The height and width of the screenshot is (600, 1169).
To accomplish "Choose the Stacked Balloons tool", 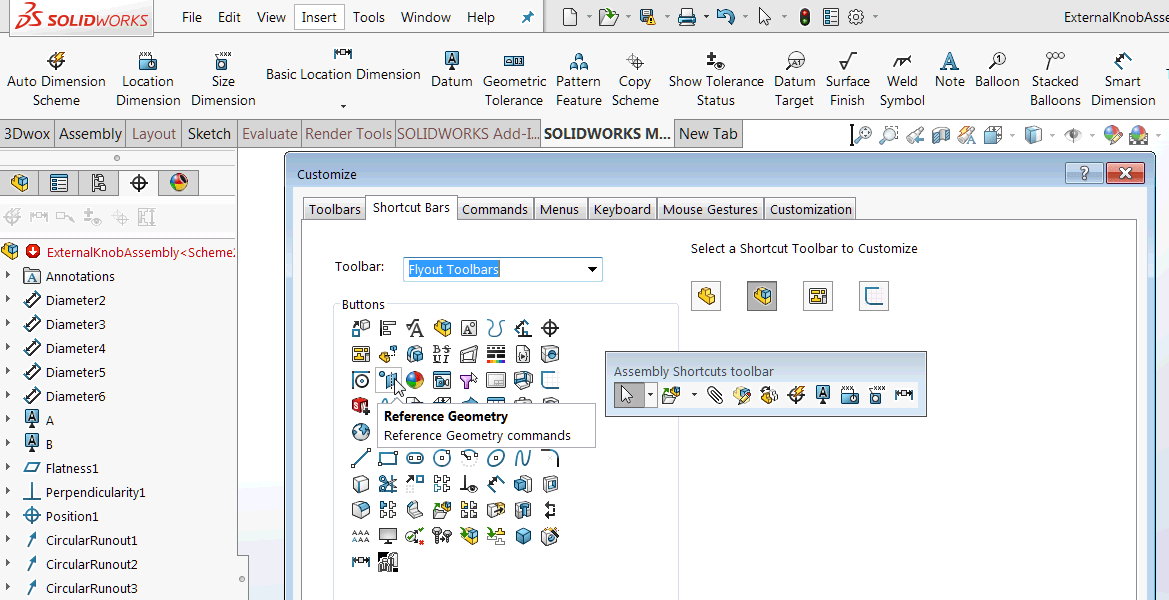I will click(1055, 80).
